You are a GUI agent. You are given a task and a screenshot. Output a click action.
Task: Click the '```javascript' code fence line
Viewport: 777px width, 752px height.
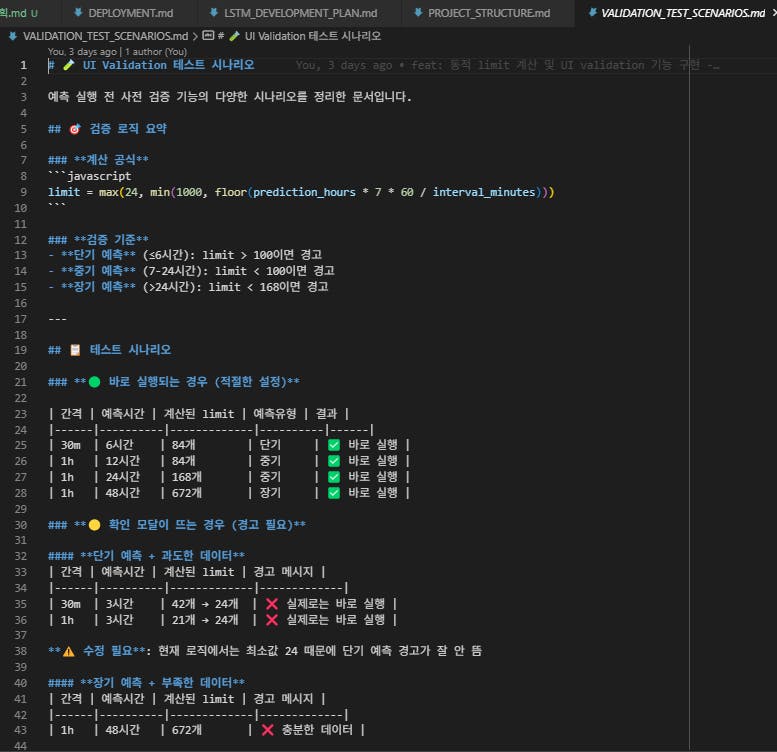click(90, 176)
